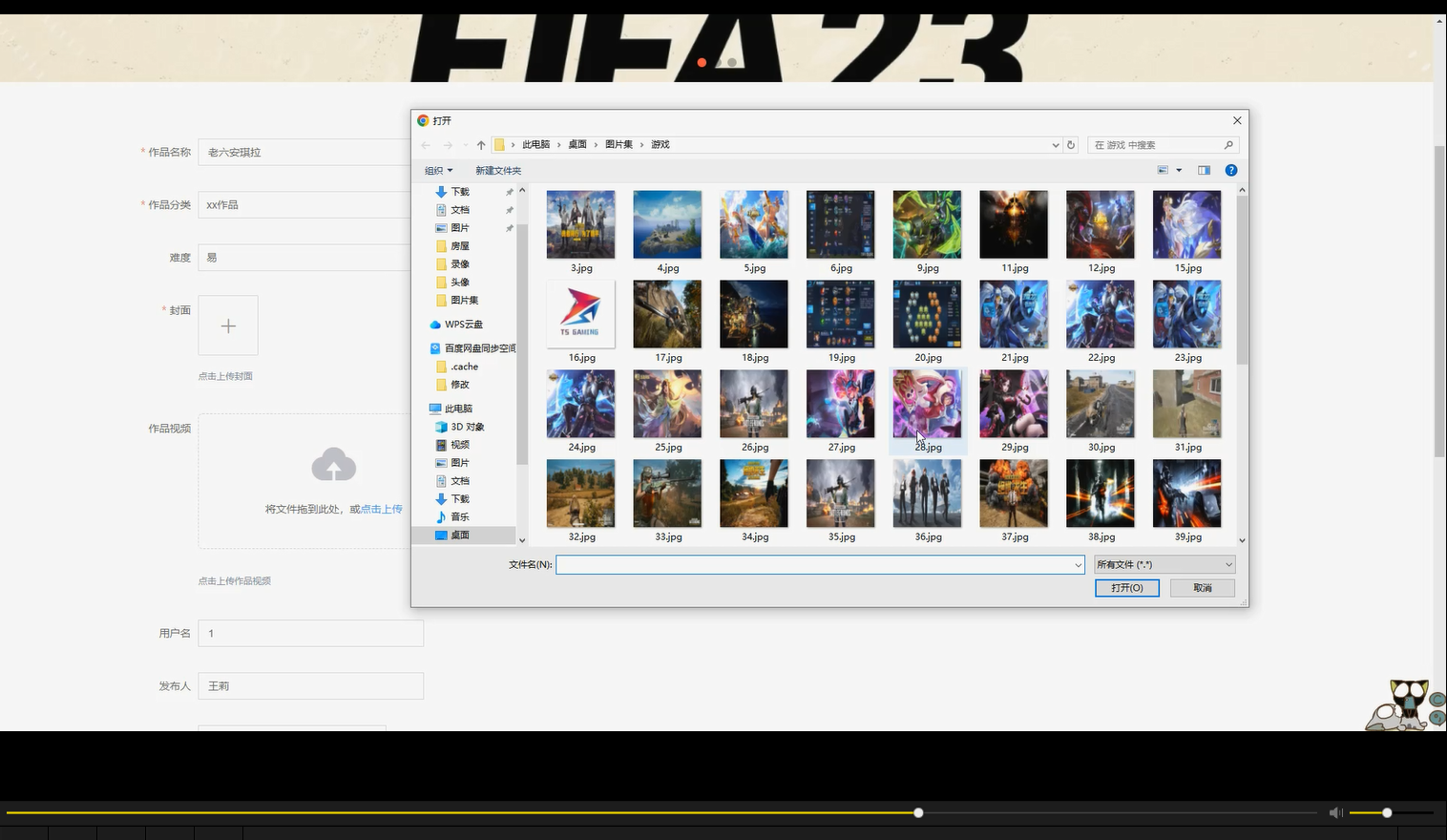This screenshot has height=840, width=1447.
Task: Click the search magnifier icon
Action: click(1228, 145)
